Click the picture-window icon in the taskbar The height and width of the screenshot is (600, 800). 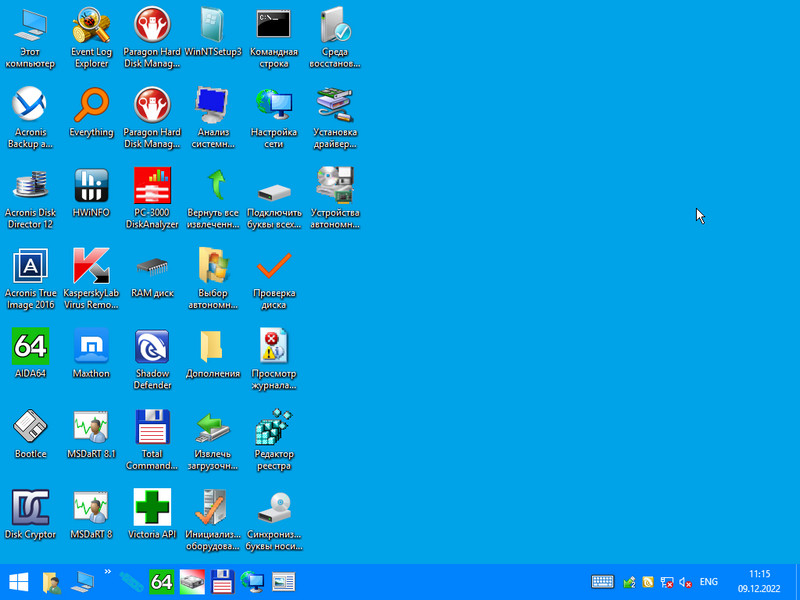(x=283, y=582)
